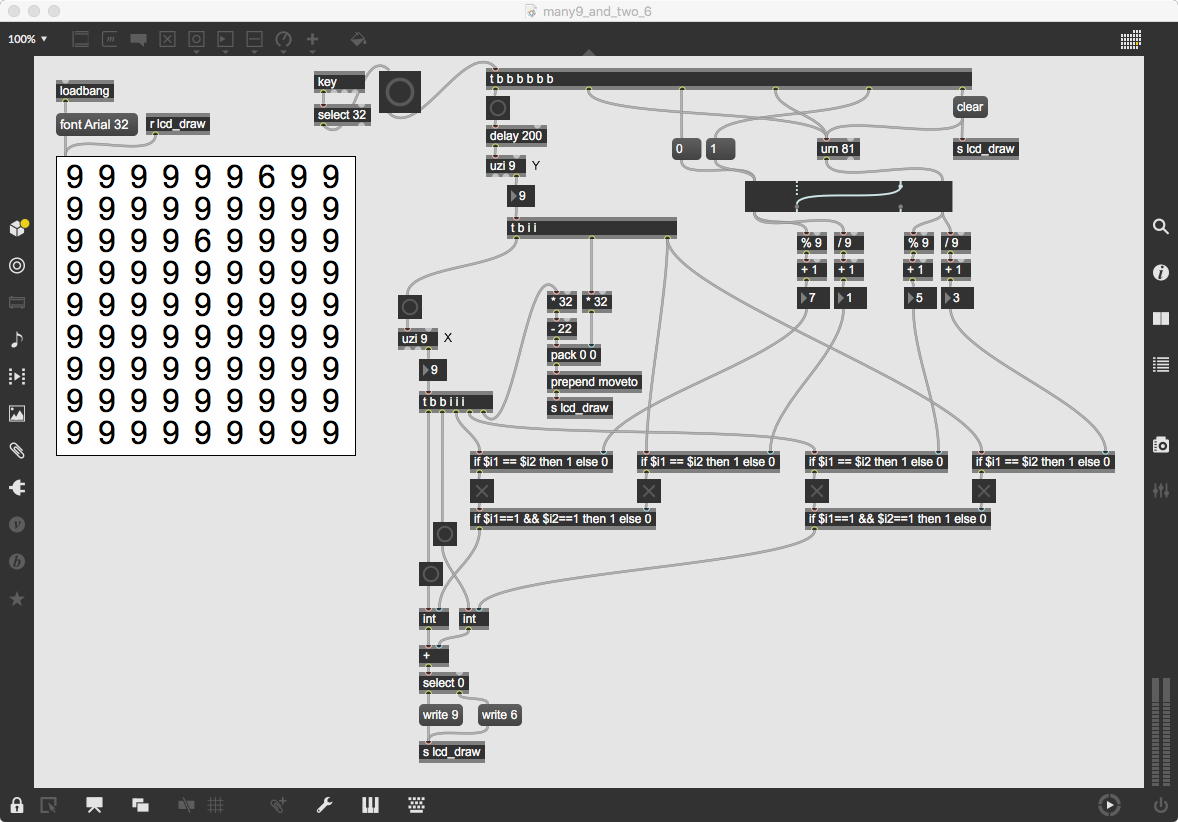
Task: Click the 'write 9' message box
Action: pyautogui.click(x=440, y=715)
